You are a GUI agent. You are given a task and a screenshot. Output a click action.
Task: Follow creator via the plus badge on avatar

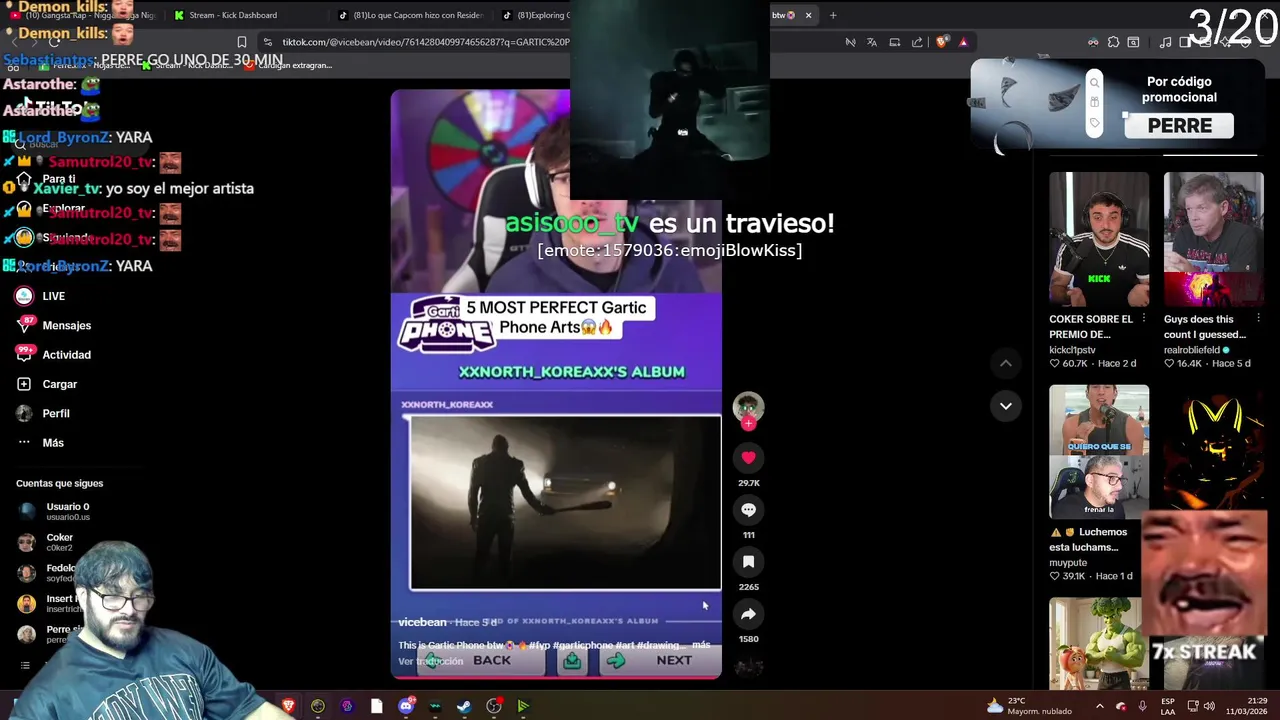pyautogui.click(x=748, y=424)
